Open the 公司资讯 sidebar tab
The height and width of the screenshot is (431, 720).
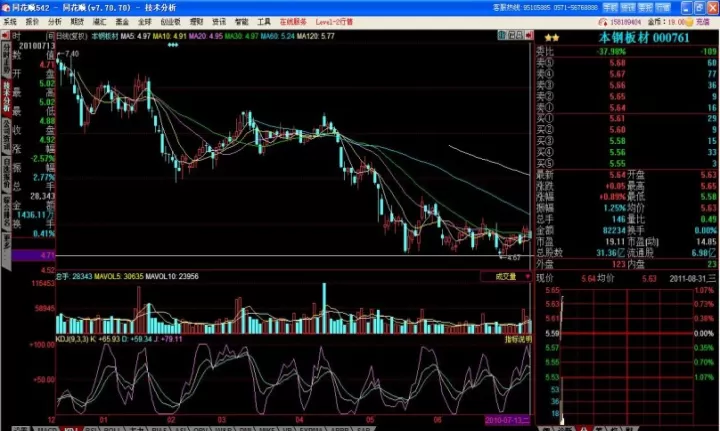coord(6,136)
